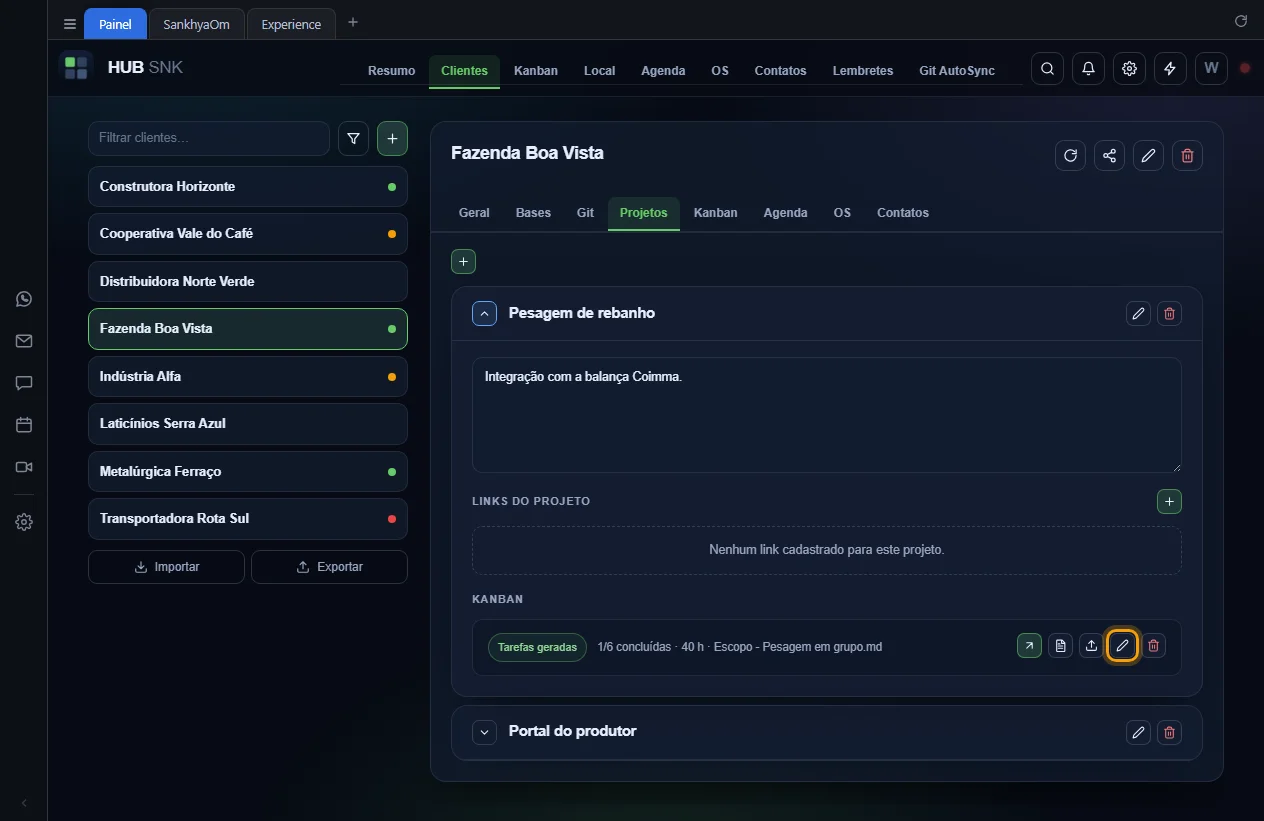Switch to the Painel window tab
1264x821 pixels.
coord(115,24)
